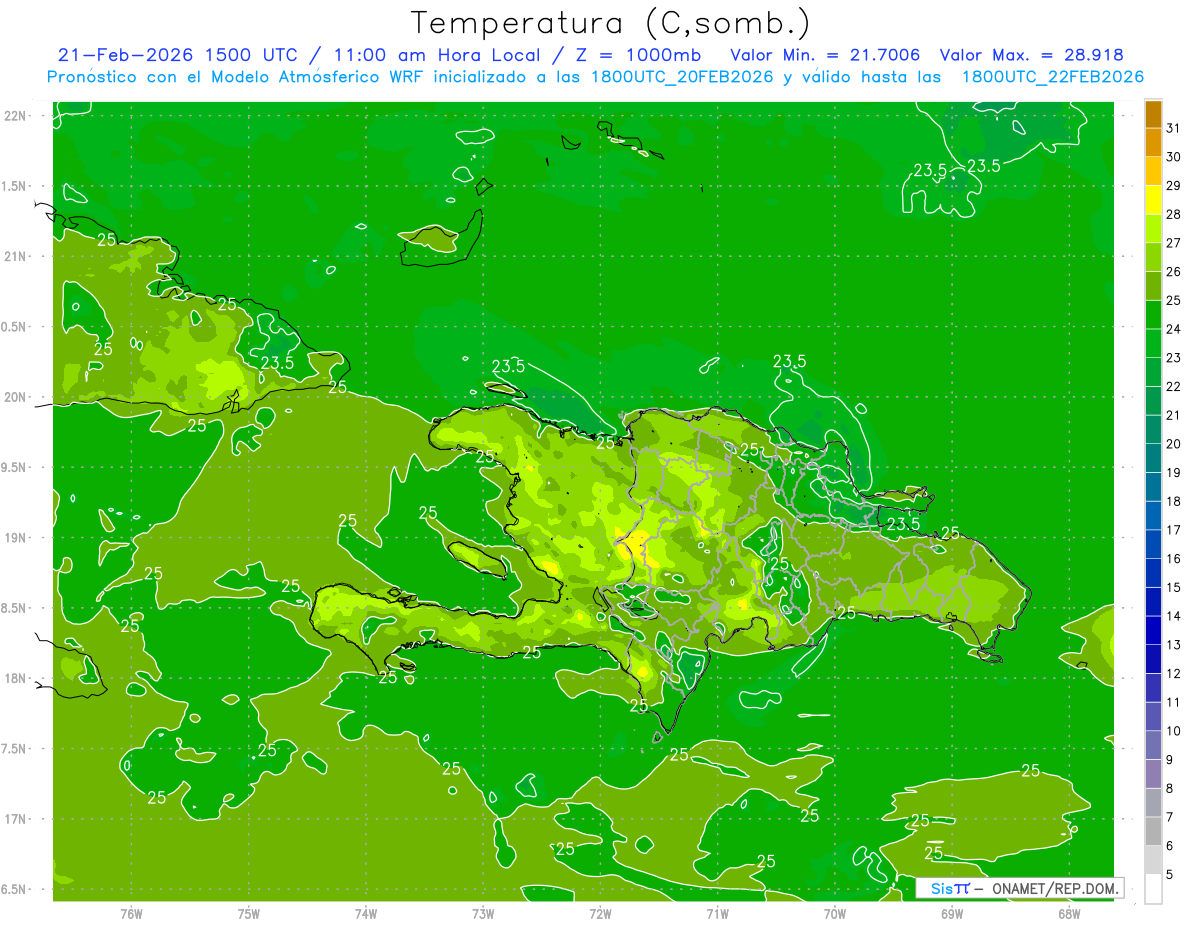
Task: Select the date text "21-Feb-2026 1500 UTC"
Action: pos(177,55)
